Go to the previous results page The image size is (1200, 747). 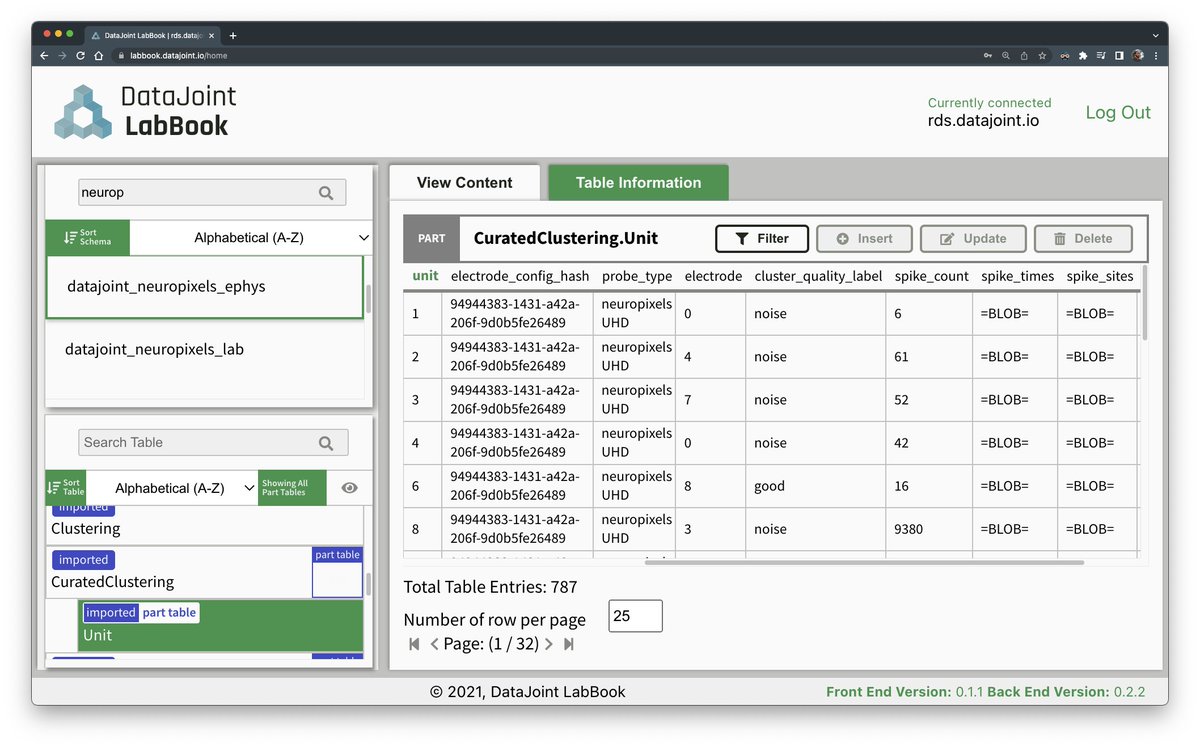[x=434, y=644]
